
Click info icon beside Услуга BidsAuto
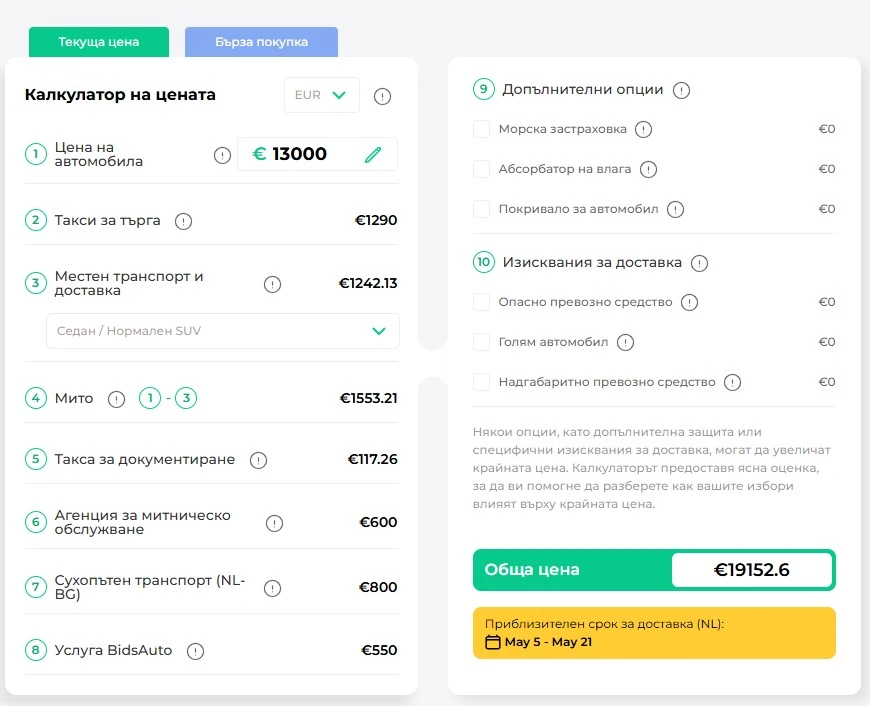point(195,651)
